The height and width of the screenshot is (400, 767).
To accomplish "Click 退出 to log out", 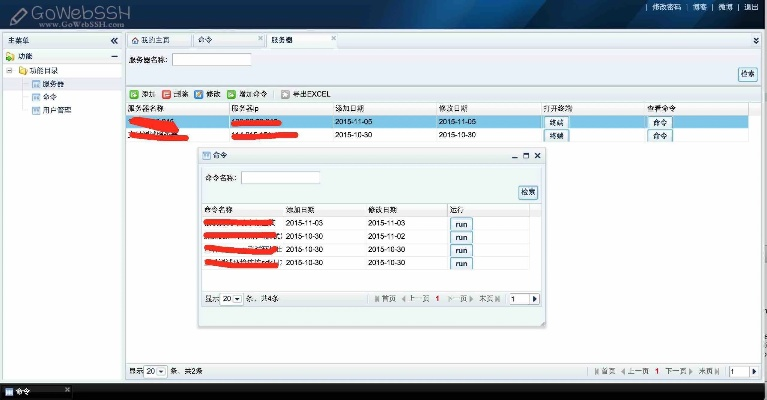I will 751,7.
